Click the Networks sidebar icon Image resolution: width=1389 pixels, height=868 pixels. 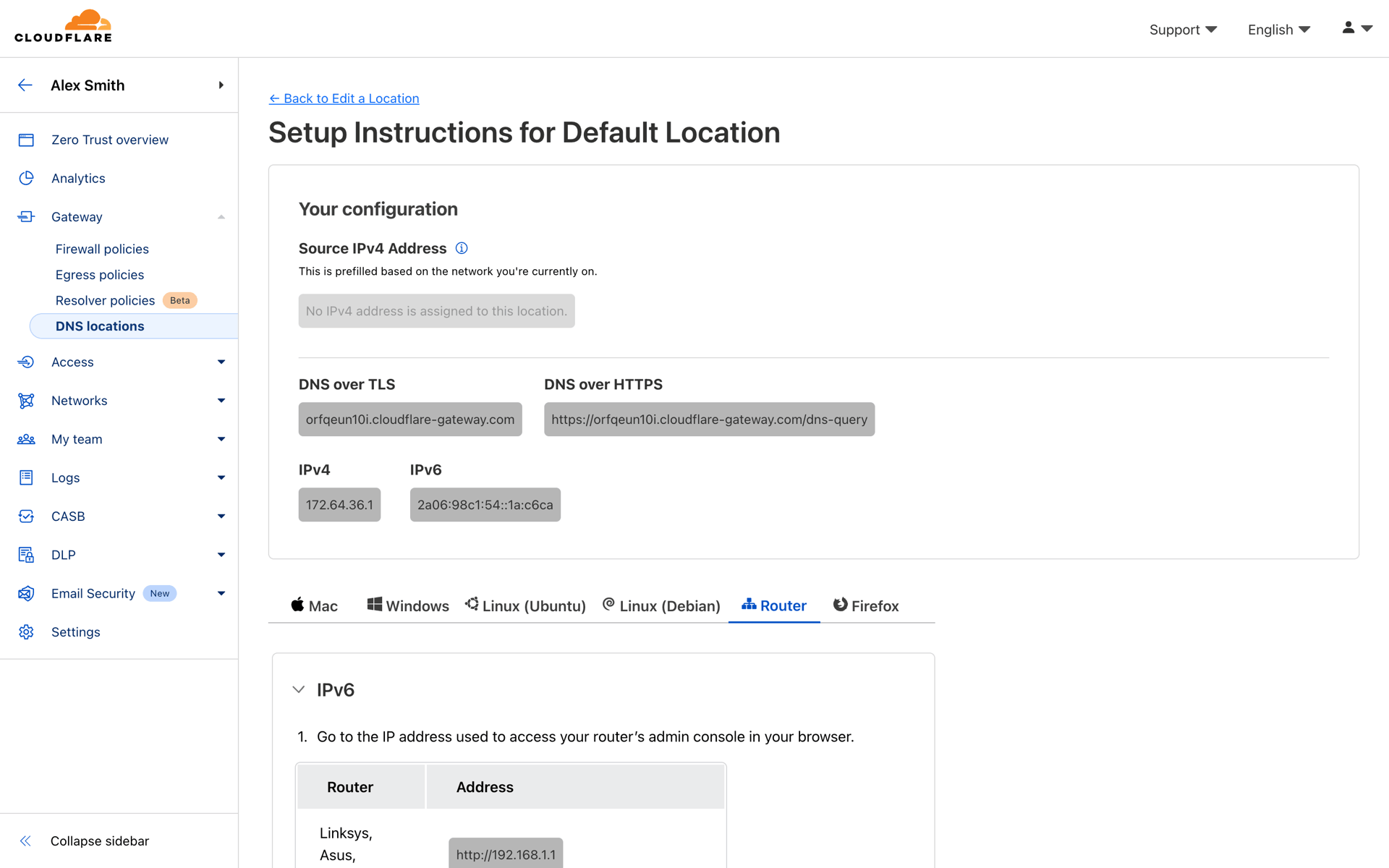tap(26, 400)
